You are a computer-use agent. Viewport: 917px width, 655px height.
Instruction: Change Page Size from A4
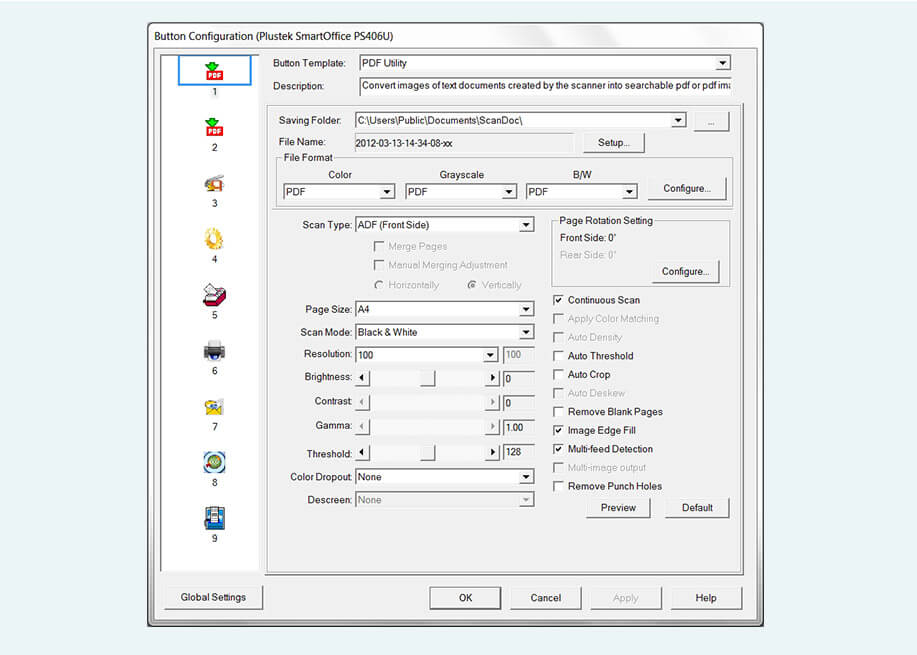tap(525, 310)
